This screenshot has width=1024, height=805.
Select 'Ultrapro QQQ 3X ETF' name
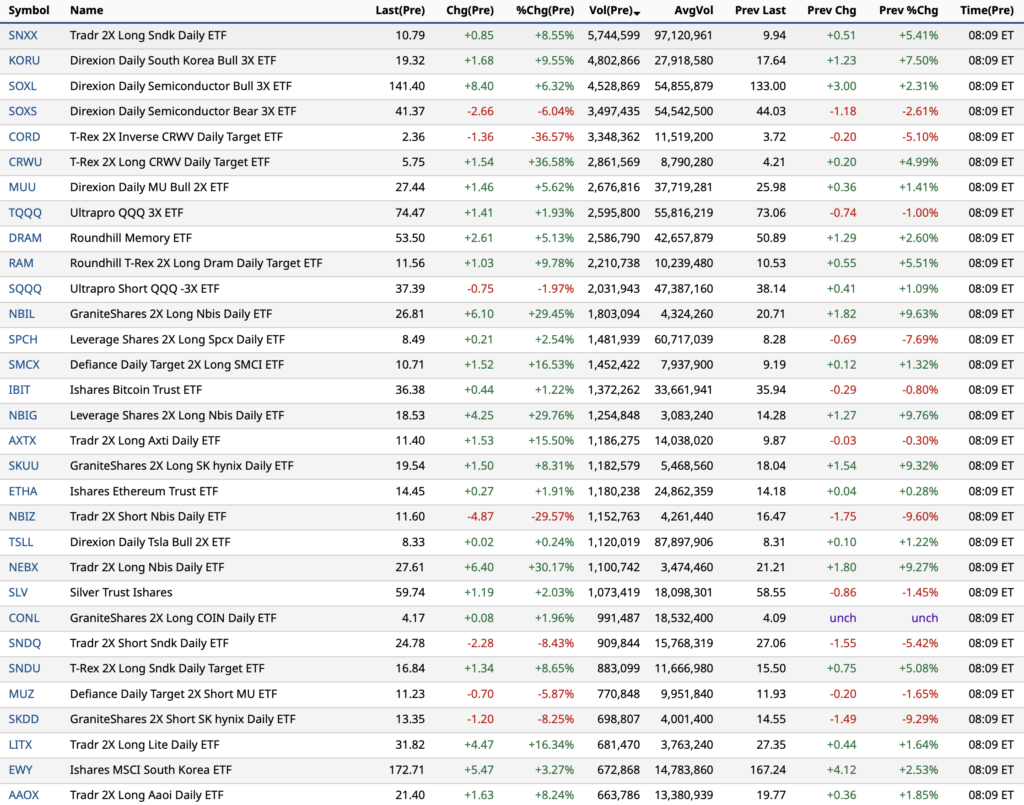[127, 213]
